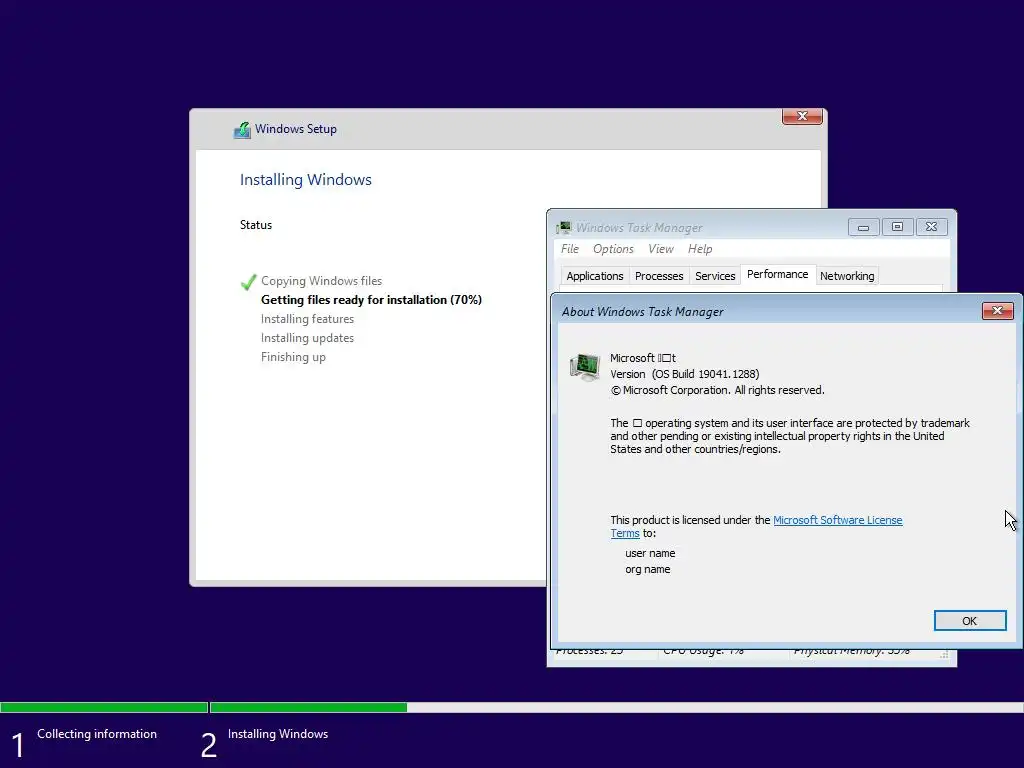This screenshot has width=1024, height=768.
Task: Open the Help menu in Task Manager
Action: (699, 249)
